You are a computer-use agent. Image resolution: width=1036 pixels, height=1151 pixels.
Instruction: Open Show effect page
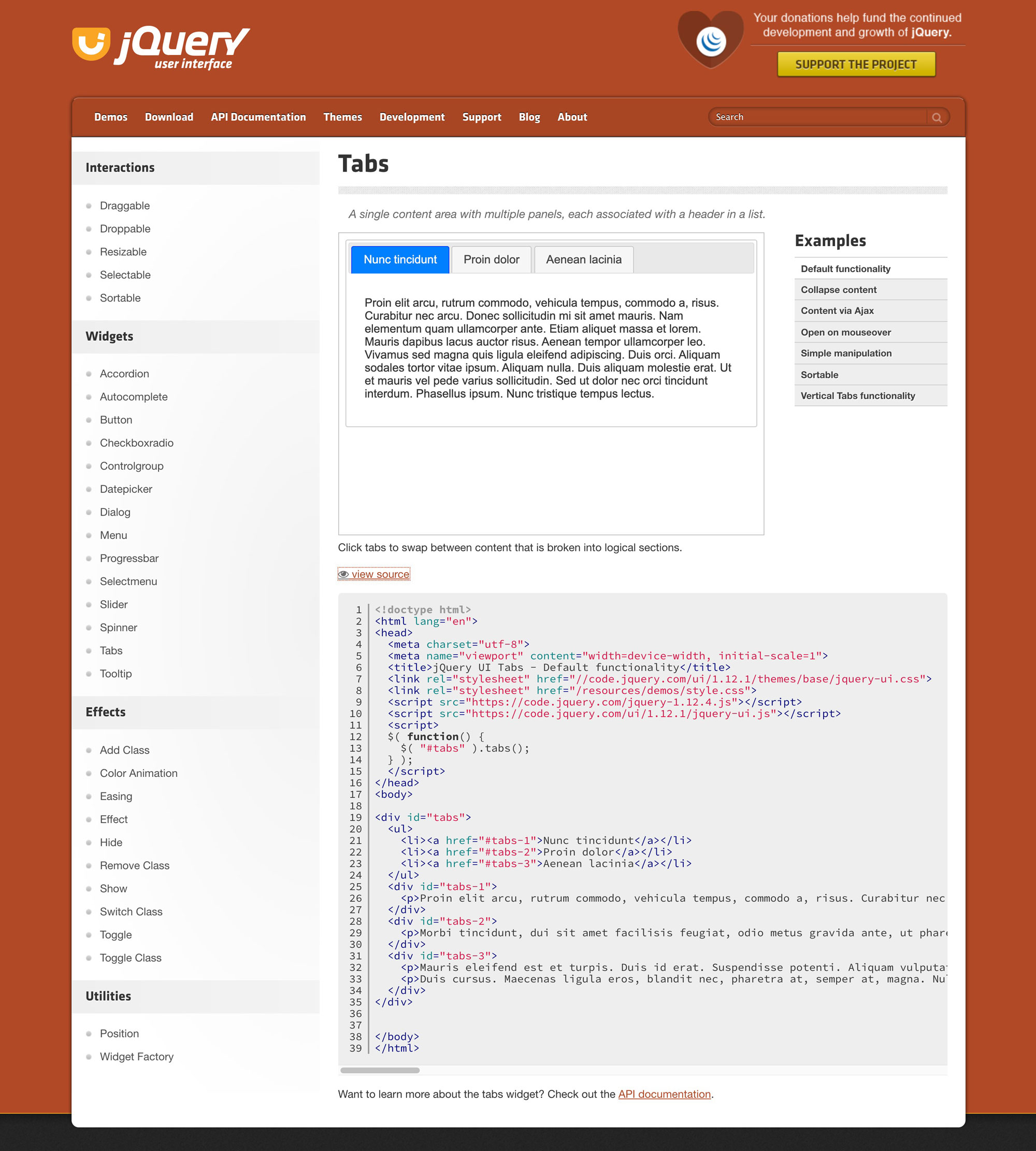click(x=113, y=888)
